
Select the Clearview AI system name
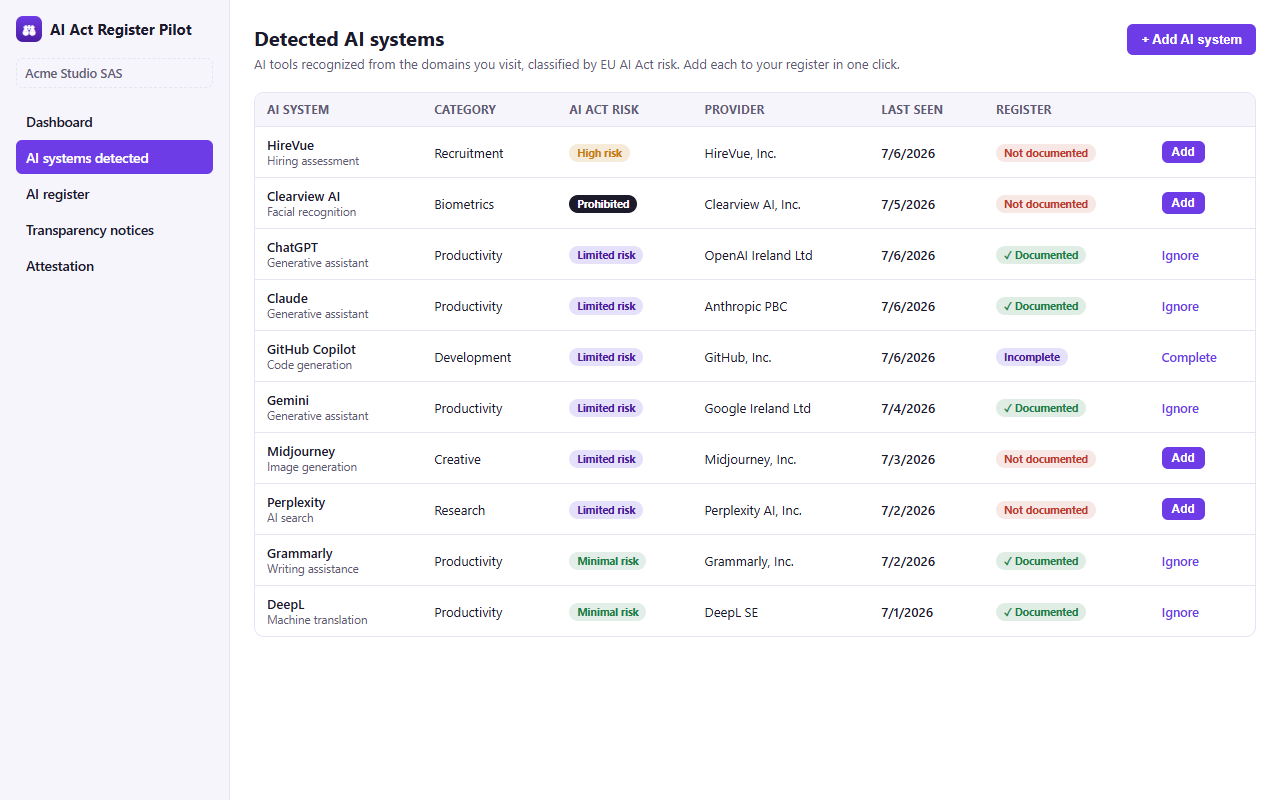(303, 197)
